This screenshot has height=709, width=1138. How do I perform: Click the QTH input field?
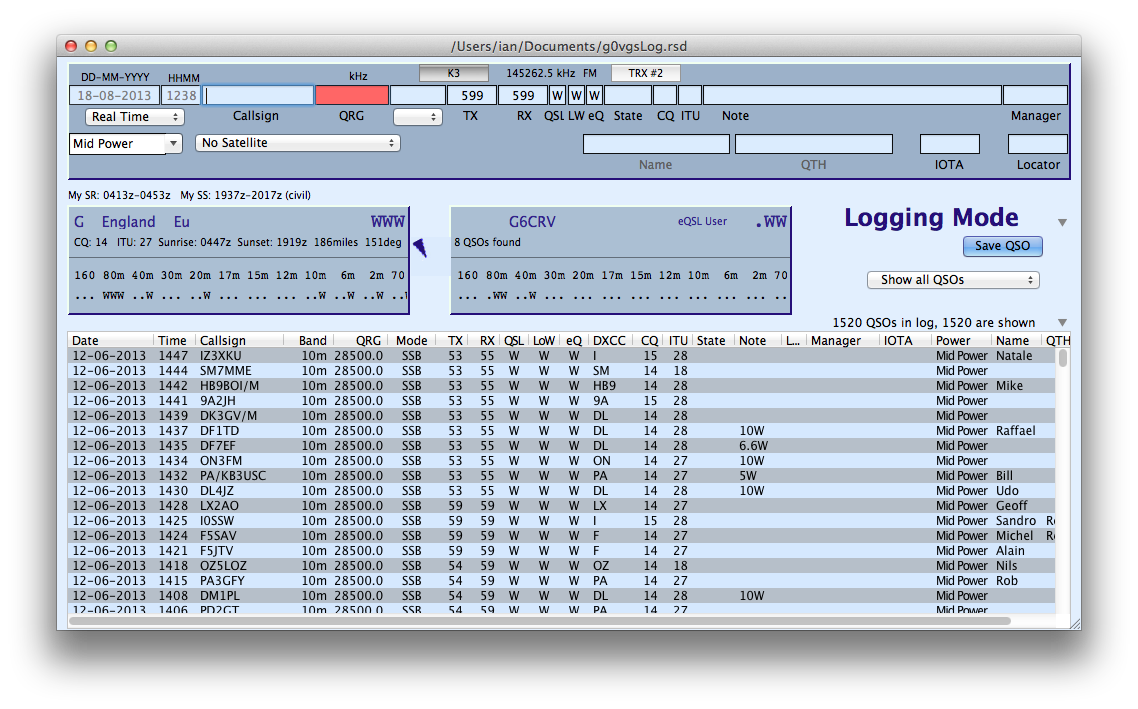click(x=814, y=144)
